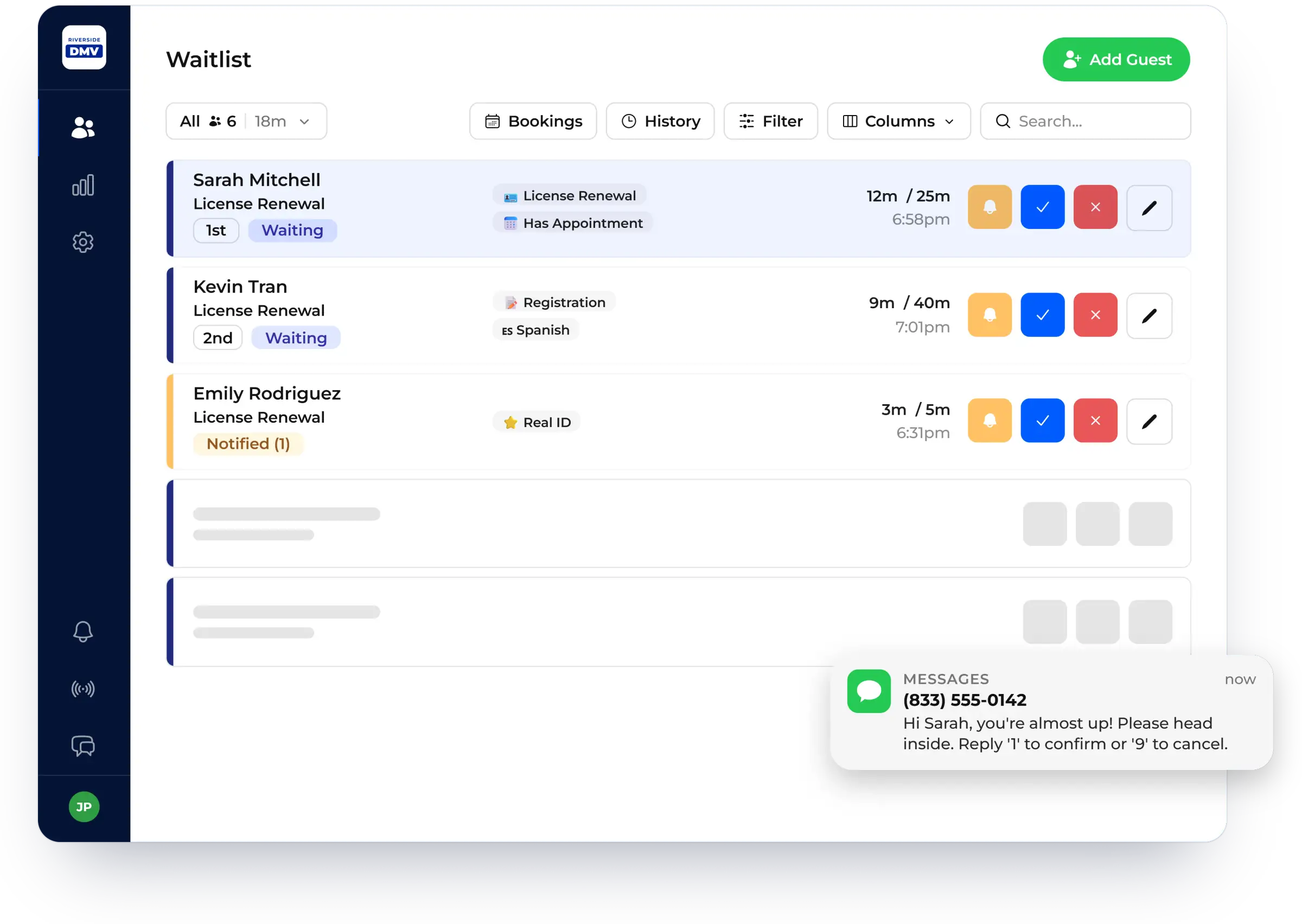This screenshot has width=1302, height=924.
Task: Open the Waitlist guests sidebar icon
Action: 83,128
